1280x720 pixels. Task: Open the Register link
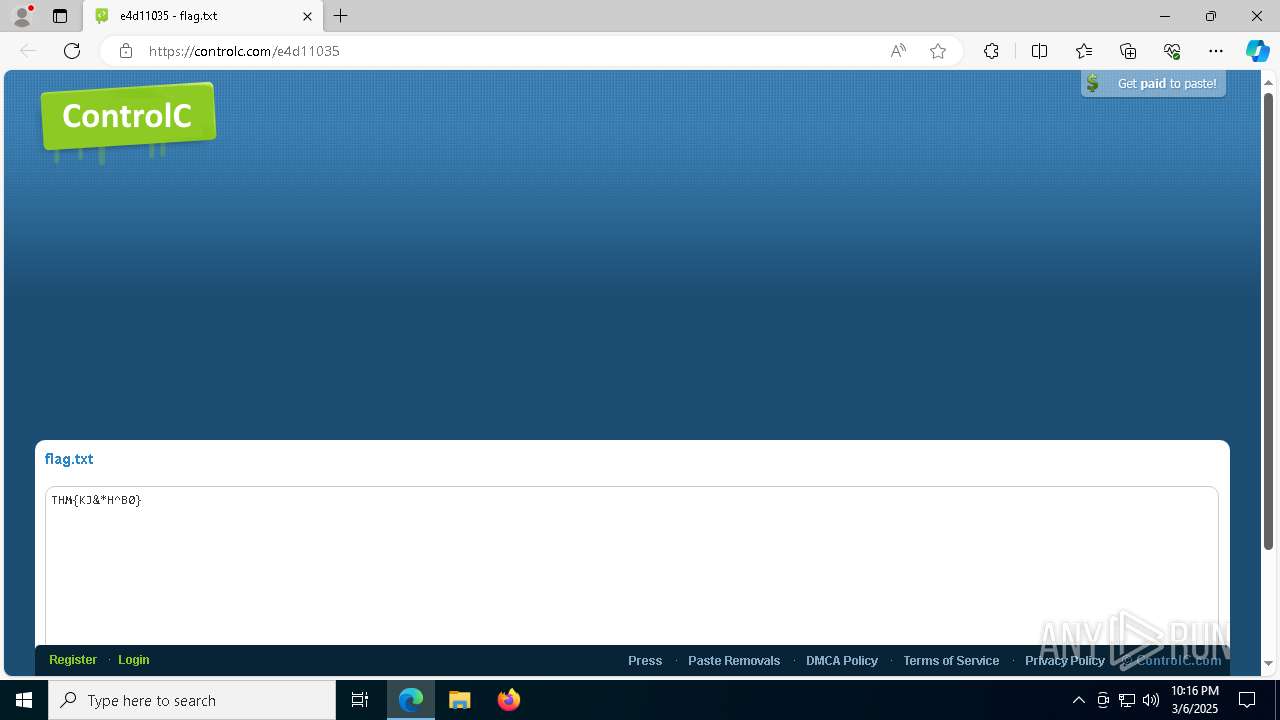(x=73, y=660)
